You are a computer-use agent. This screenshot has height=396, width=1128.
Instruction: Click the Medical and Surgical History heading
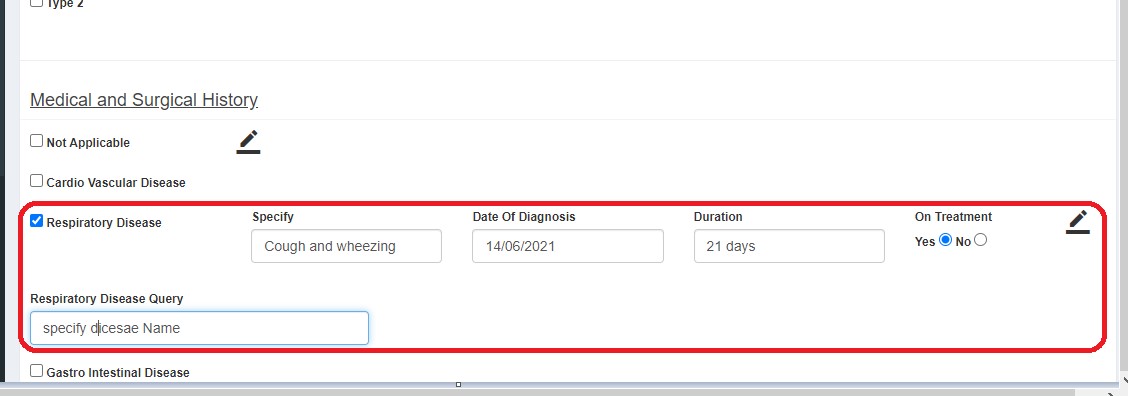coord(144,100)
